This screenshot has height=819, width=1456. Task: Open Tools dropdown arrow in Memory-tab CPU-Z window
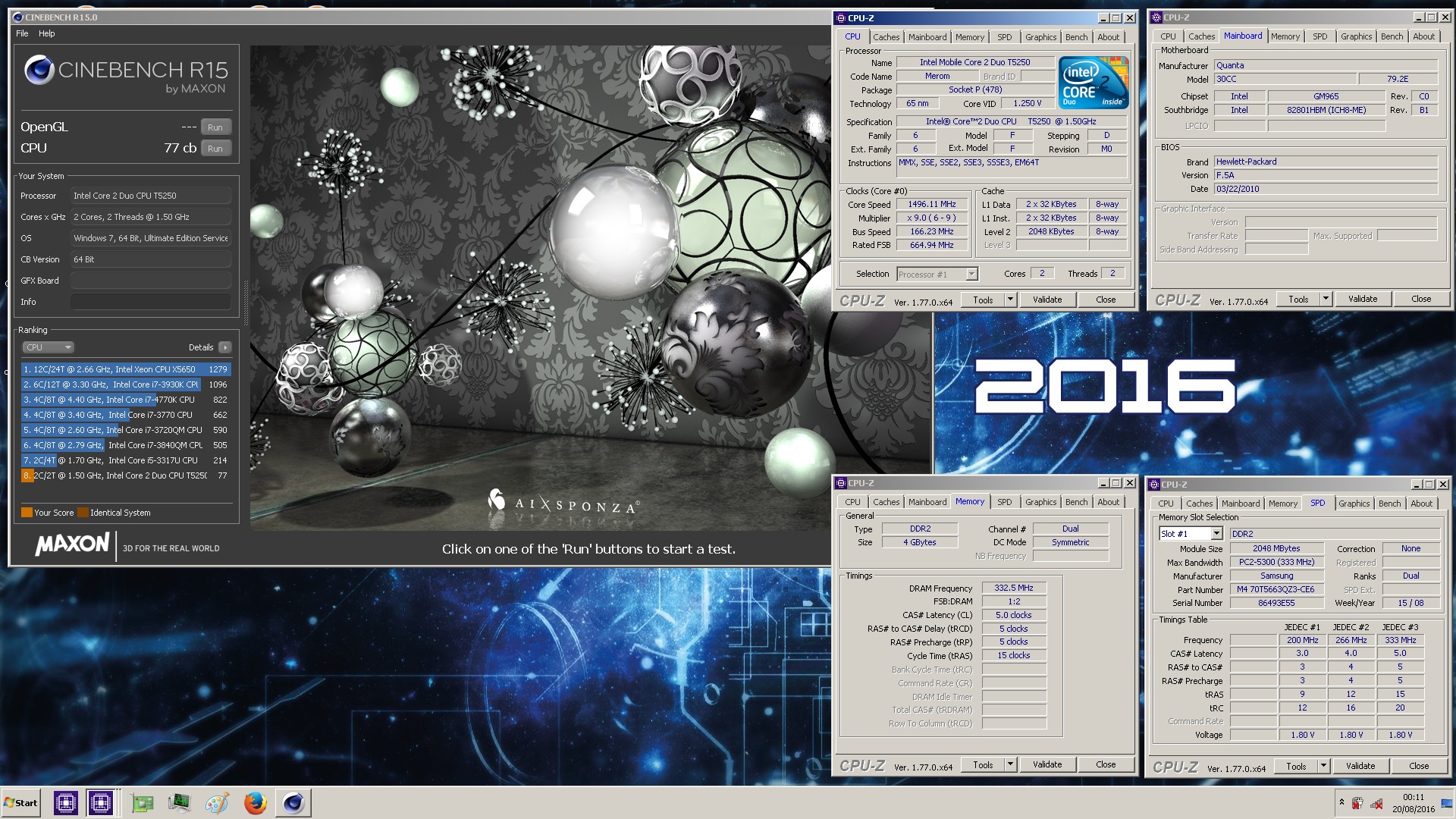(x=1010, y=764)
